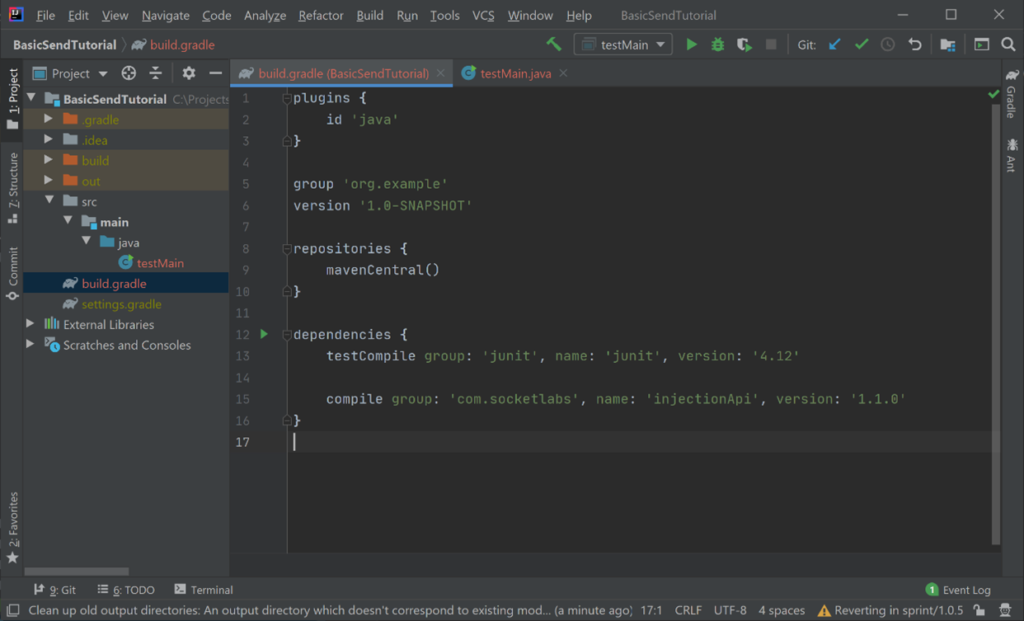Click the lock icon in status bar
The height and width of the screenshot is (621, 1024).
click(979, 611)
